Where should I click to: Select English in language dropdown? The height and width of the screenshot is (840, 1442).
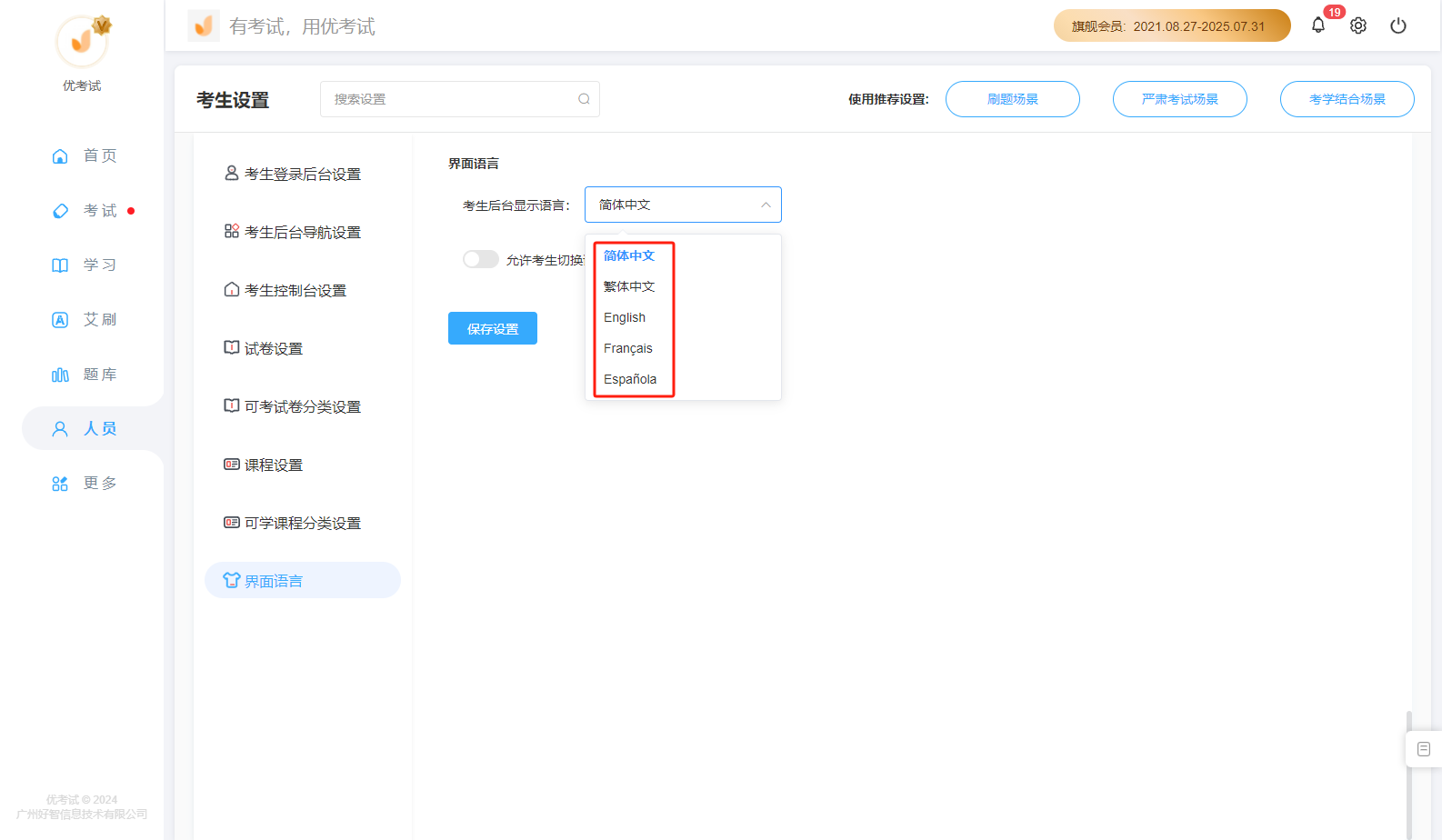pyautogui.click(x=625, y=317)
